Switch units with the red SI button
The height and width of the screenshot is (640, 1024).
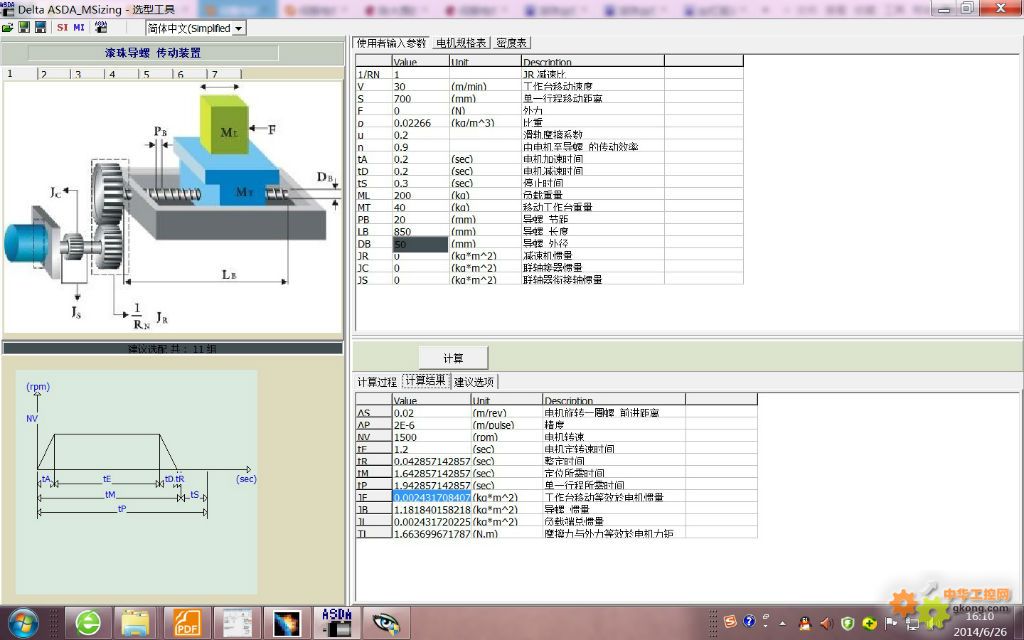(x=63, y=27)
